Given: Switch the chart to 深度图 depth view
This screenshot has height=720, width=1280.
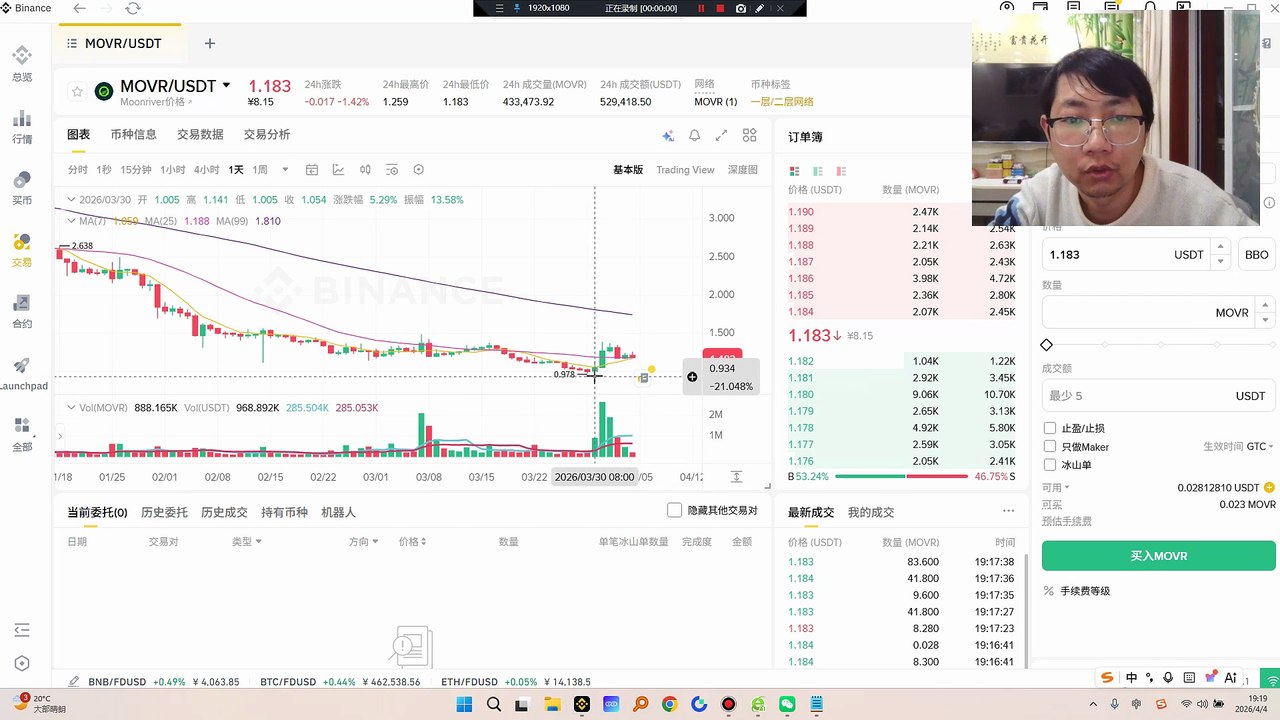Looking at the screenshot, I should pos(742,170).
